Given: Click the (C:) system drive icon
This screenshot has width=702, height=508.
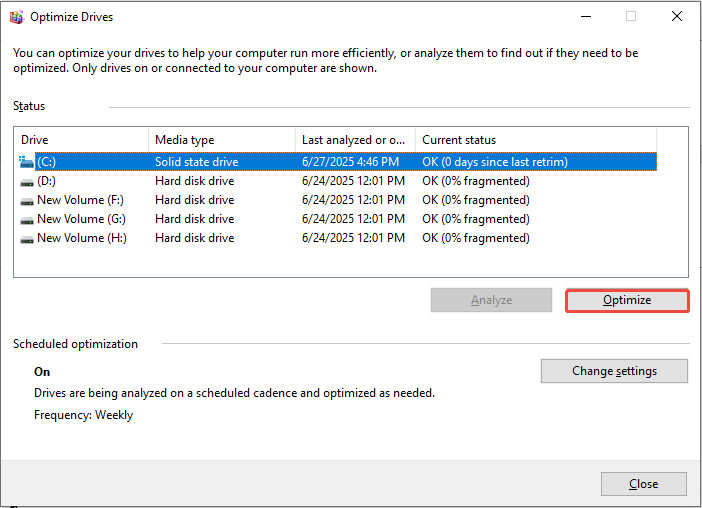Looking at the screenshot, I should 27,162.
